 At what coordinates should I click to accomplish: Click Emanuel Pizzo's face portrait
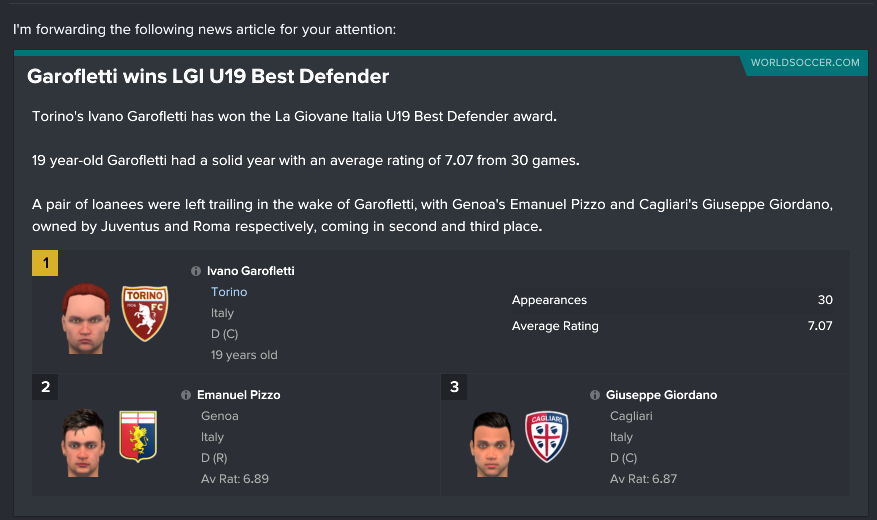[x=83, y=443]
